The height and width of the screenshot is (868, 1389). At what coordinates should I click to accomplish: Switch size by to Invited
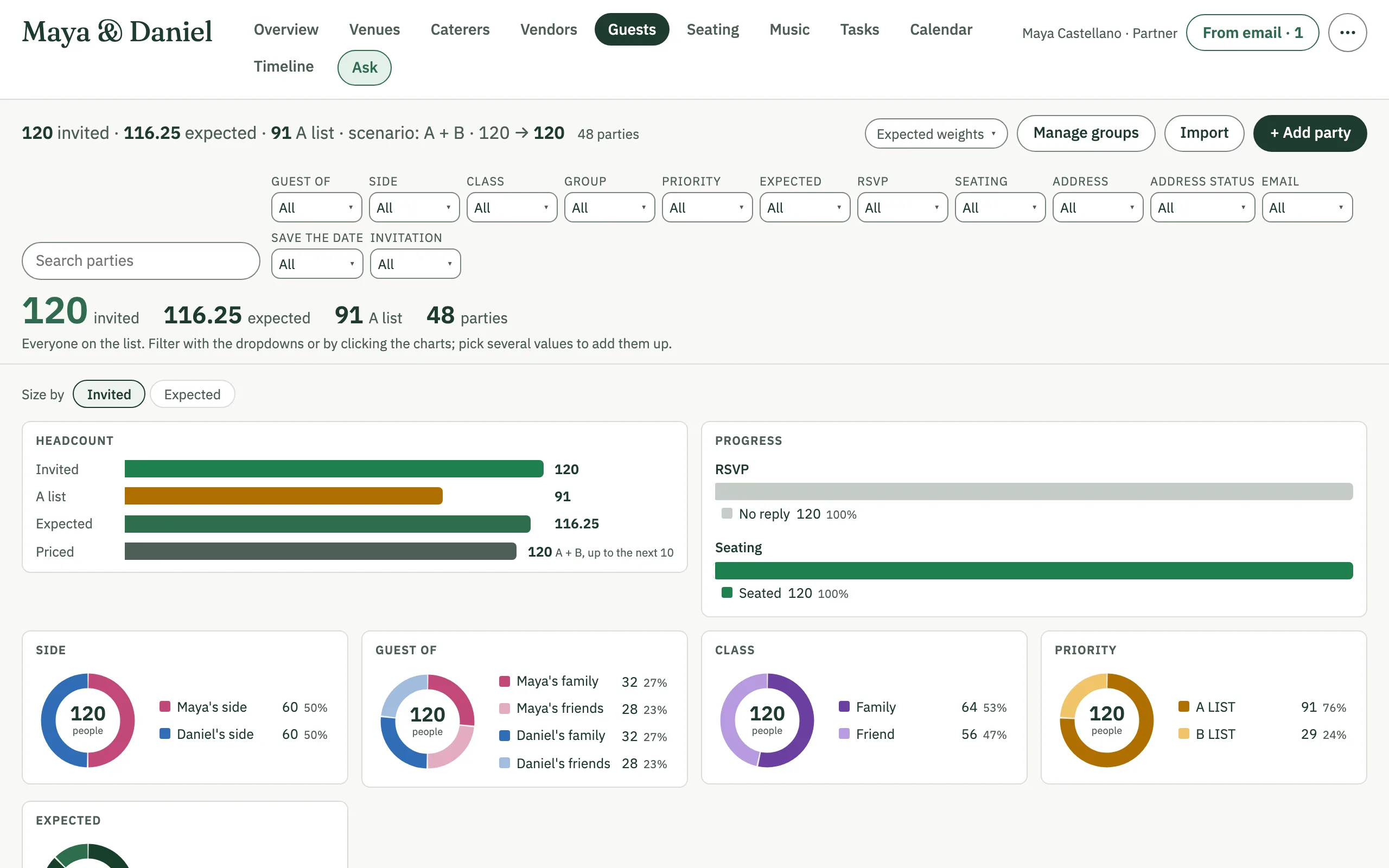coord(109,394)
